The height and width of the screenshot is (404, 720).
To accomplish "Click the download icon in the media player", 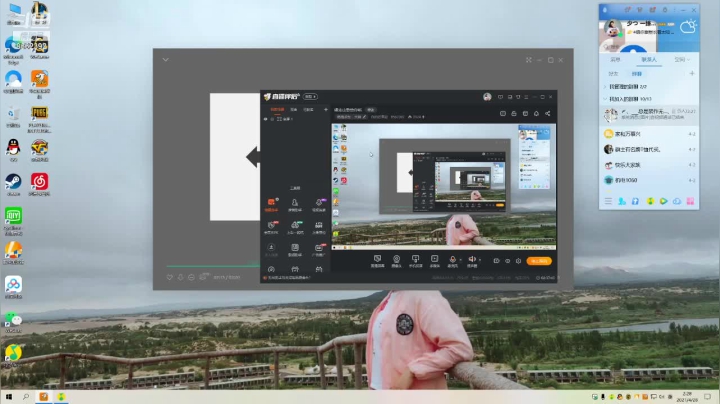I will click(180, 277).
